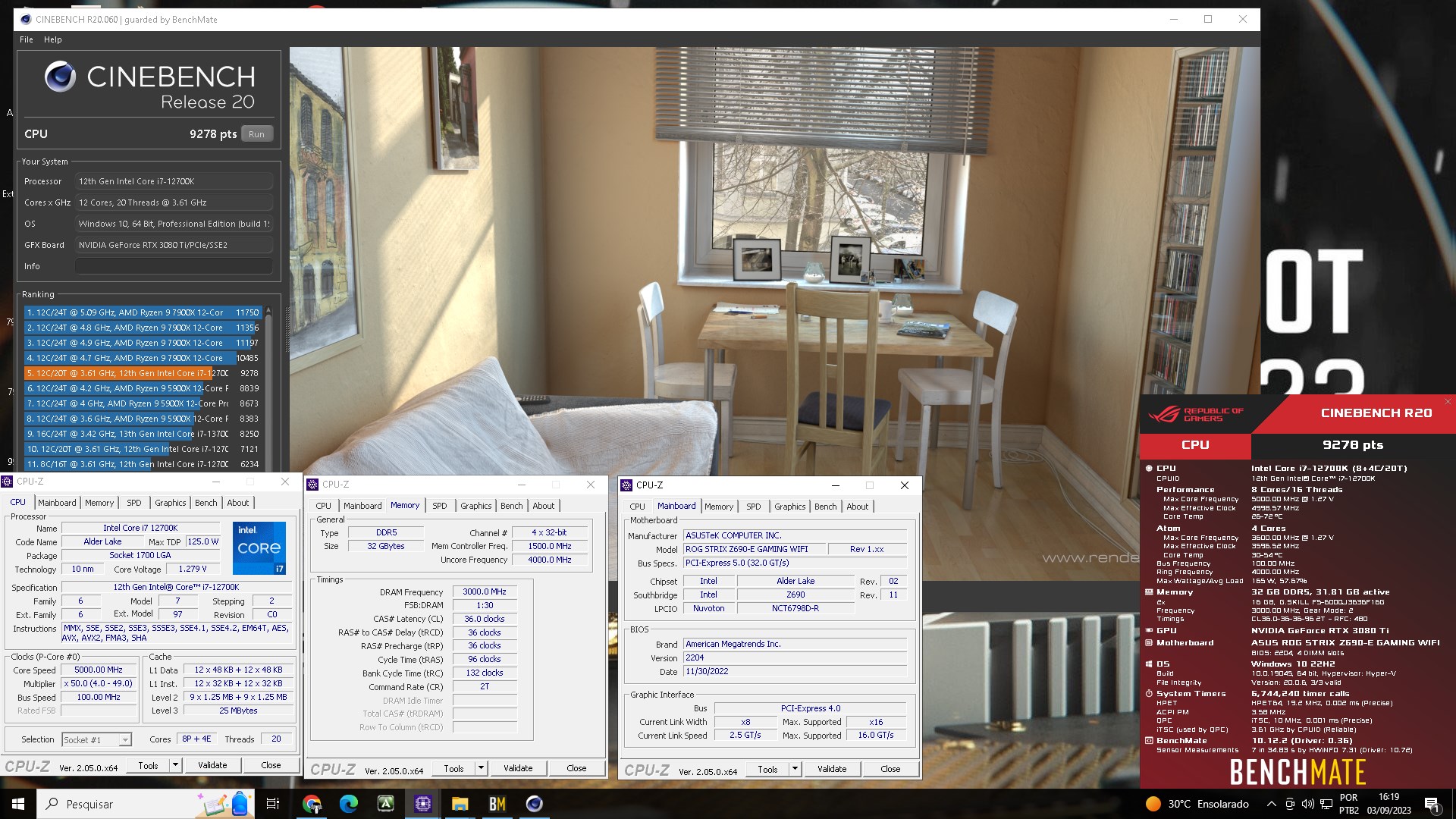Close the BenchMate overlay with its X
Viewport: 1456px width, 819px height.
[1448, 402]
